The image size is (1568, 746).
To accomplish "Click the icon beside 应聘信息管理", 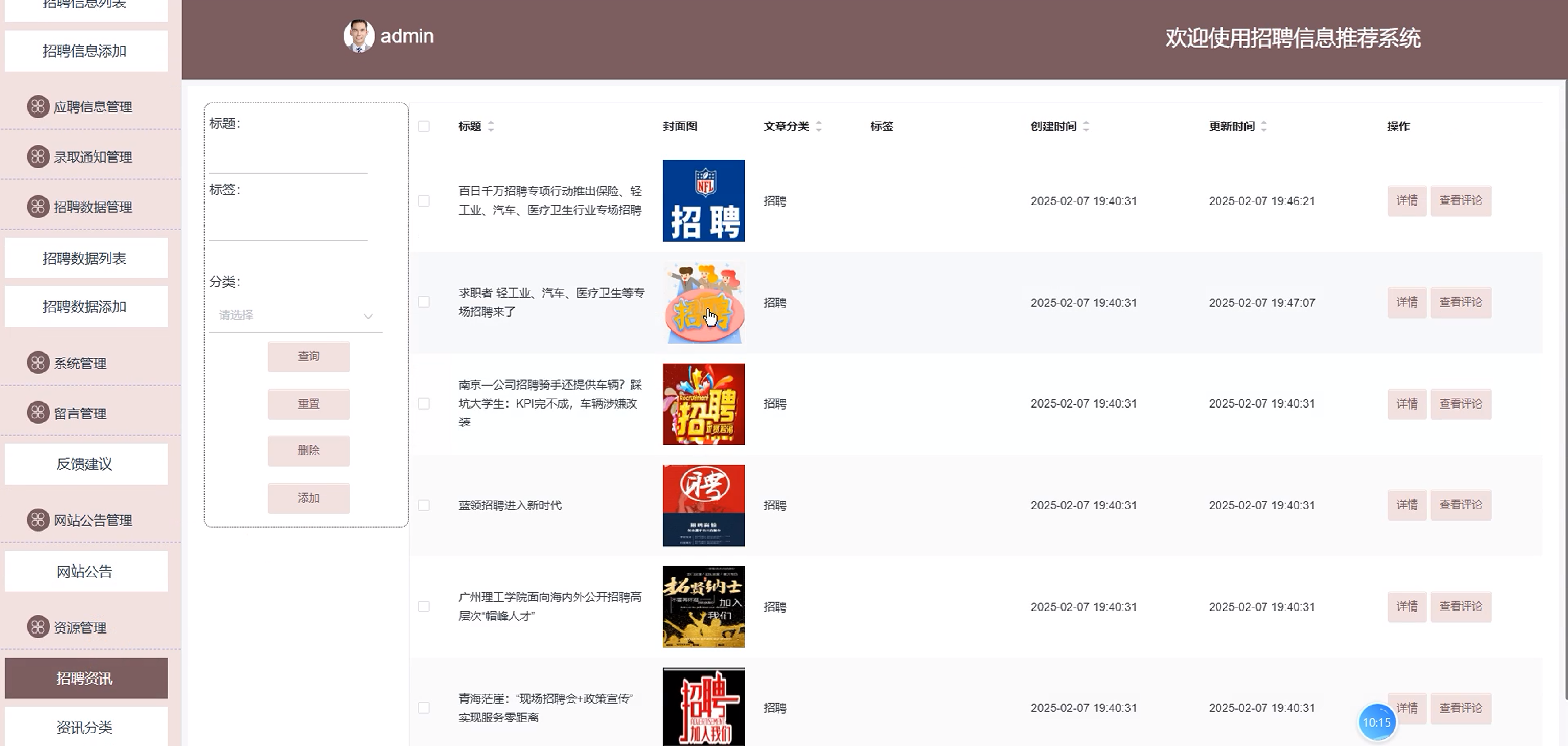I will 38,106.
